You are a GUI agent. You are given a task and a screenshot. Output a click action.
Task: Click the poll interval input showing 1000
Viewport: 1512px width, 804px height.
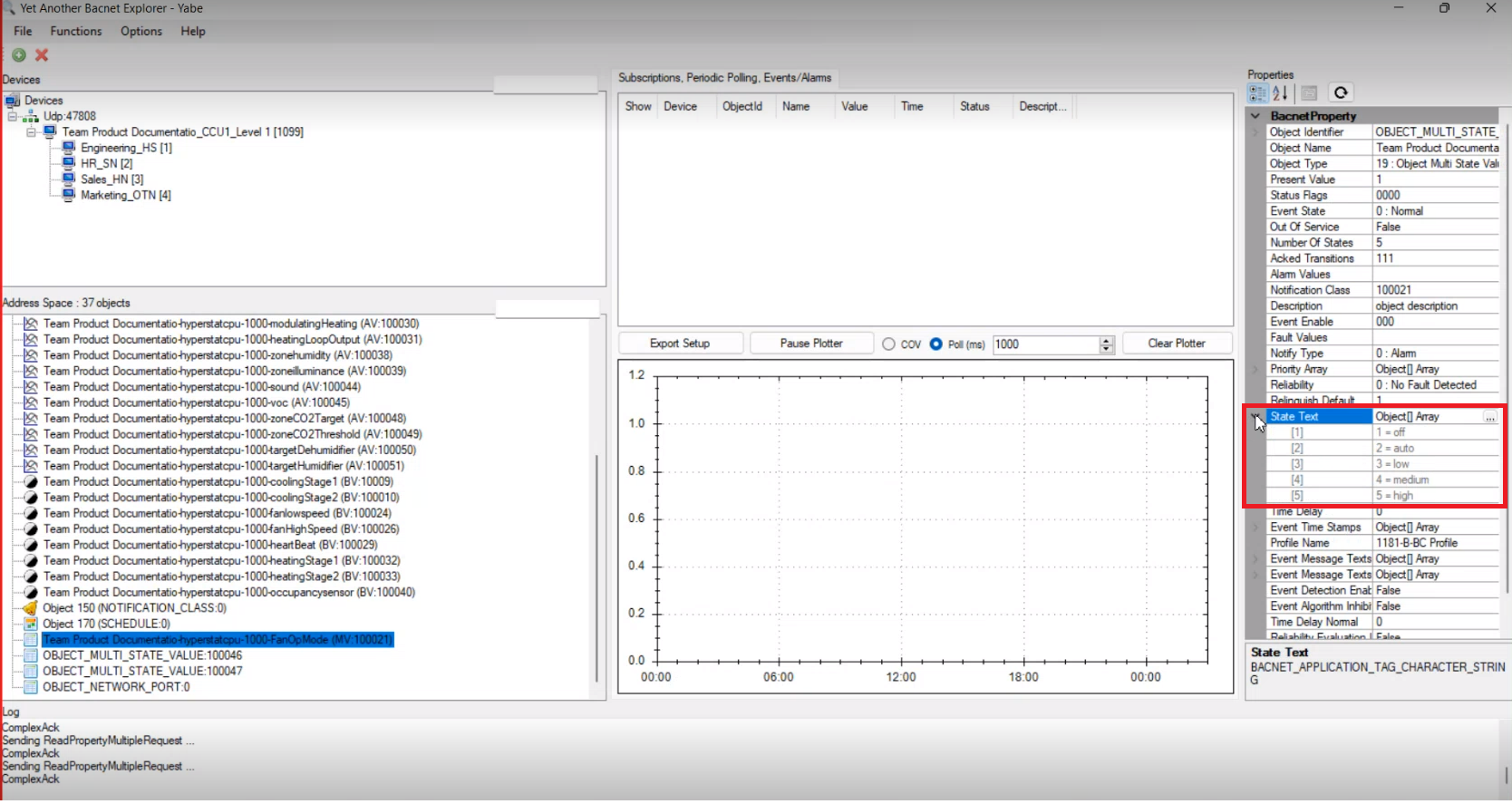tap(1045, 344)
